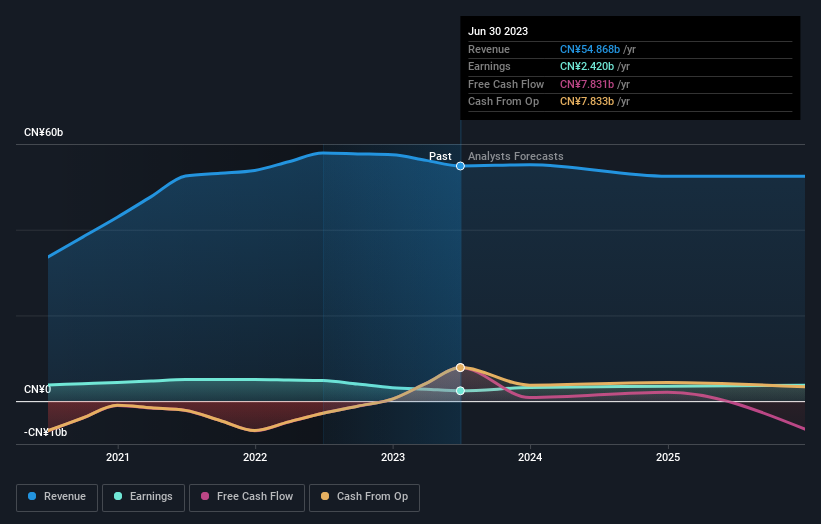The height and width of the screenshot is (524, 821).
Task: Click the Past label
Action: point(440,156)
